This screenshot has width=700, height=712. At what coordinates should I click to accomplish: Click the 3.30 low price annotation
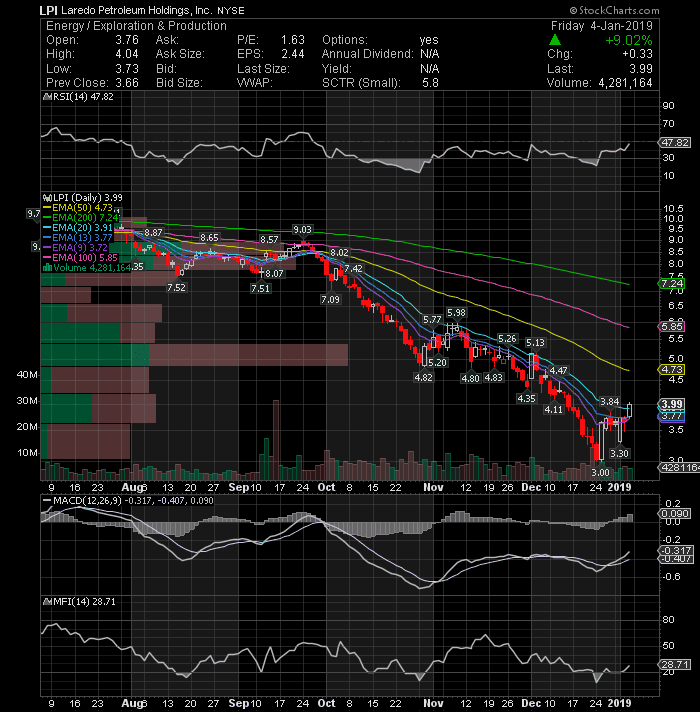619,453
